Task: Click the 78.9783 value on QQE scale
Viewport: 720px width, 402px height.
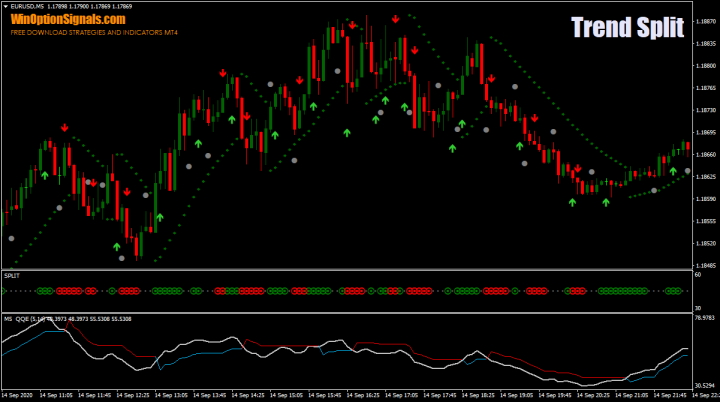Action: pyautogui.click(x=705, y=319)
